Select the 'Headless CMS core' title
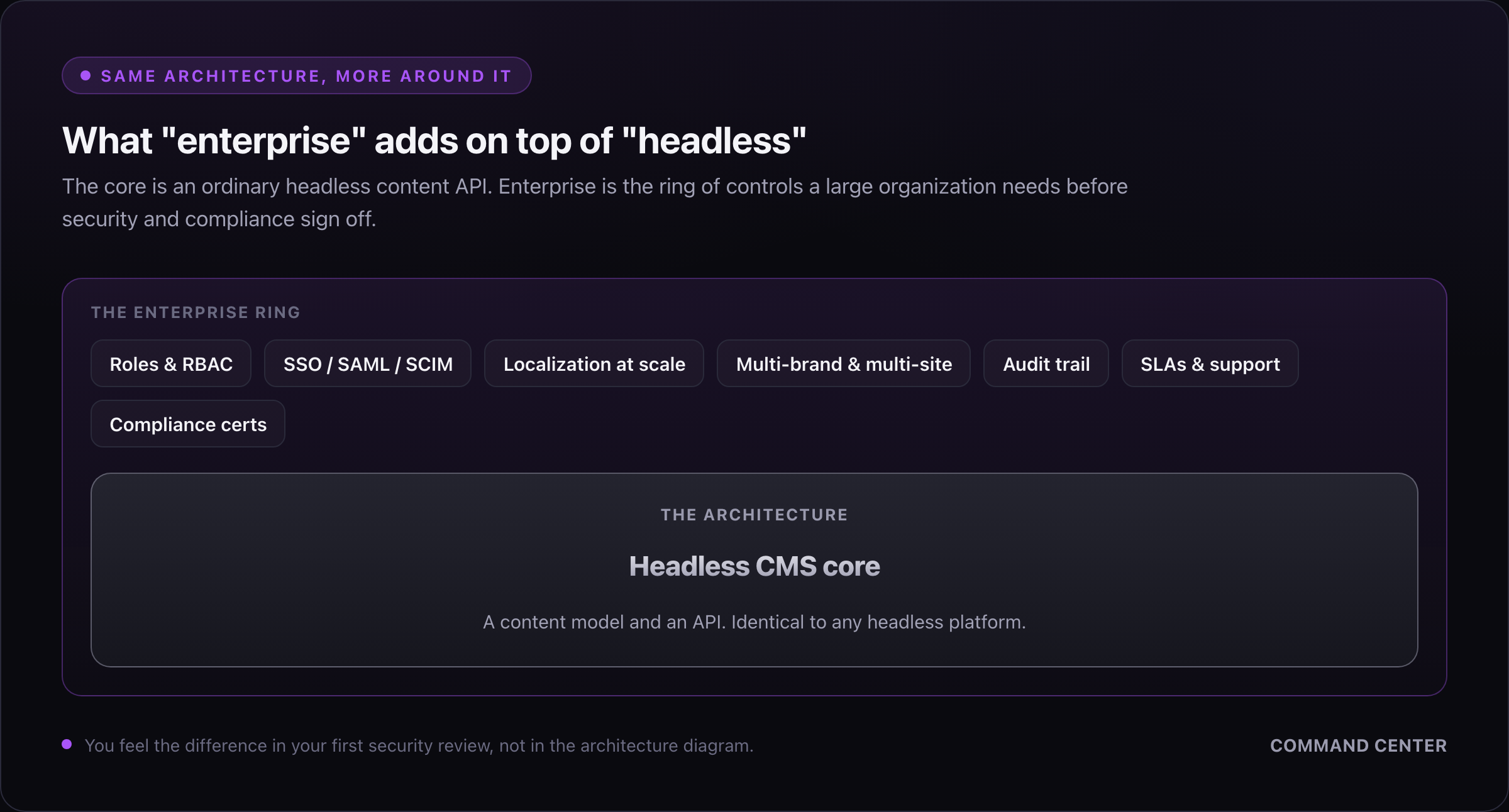Screen dimensions: 1509x812 pos(754,566)
